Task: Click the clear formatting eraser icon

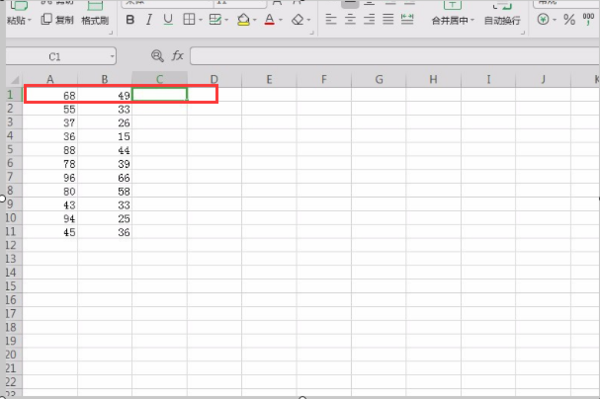Action: click(x=298, y=20)
